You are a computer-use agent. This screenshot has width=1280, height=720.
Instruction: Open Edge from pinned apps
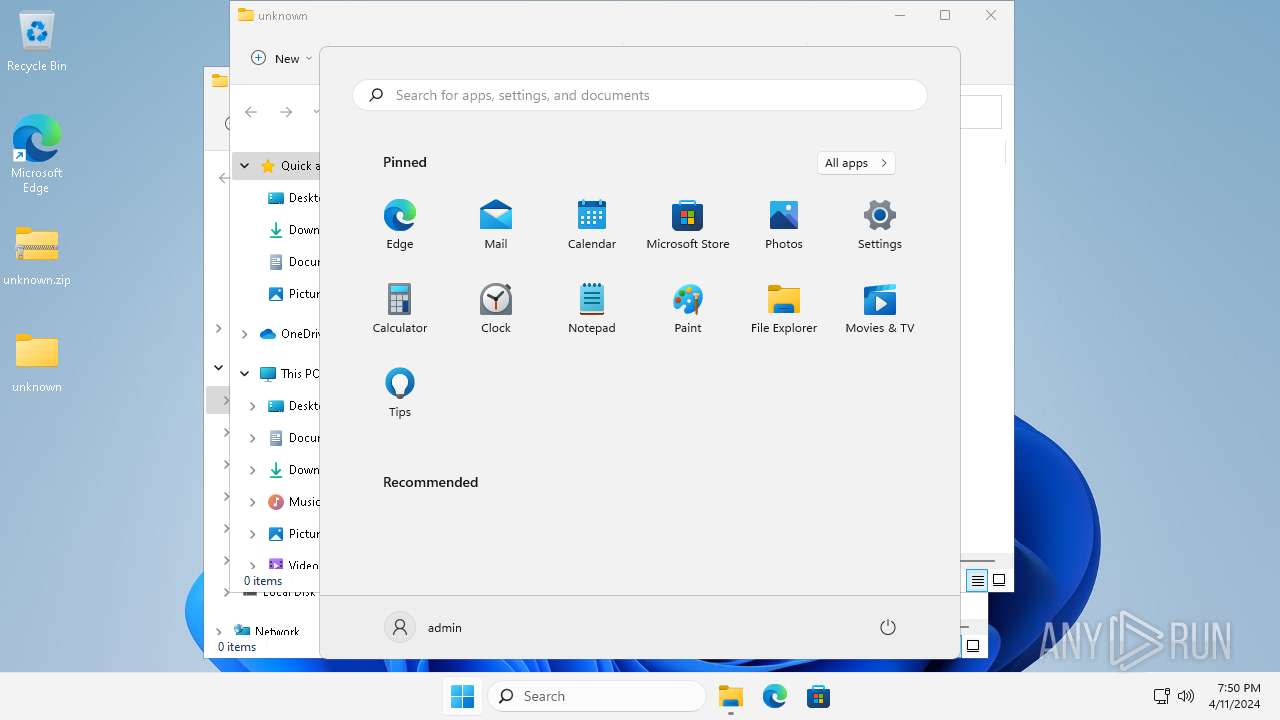pos(399,224)
